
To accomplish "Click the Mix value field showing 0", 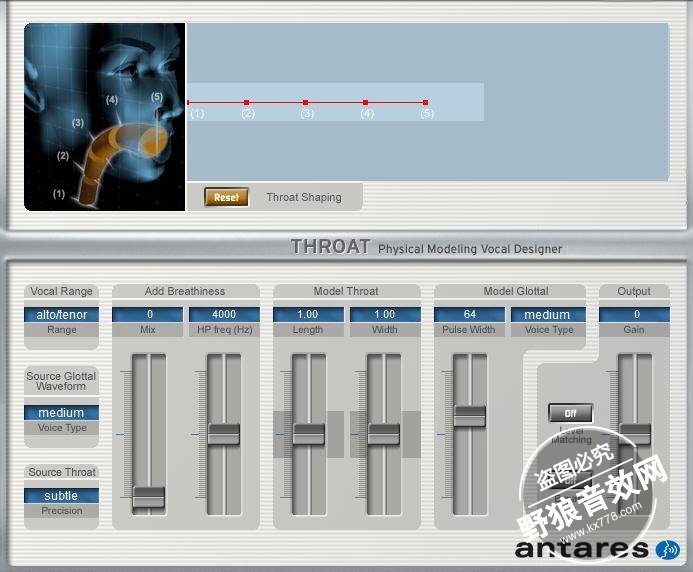I will [148, 315].
